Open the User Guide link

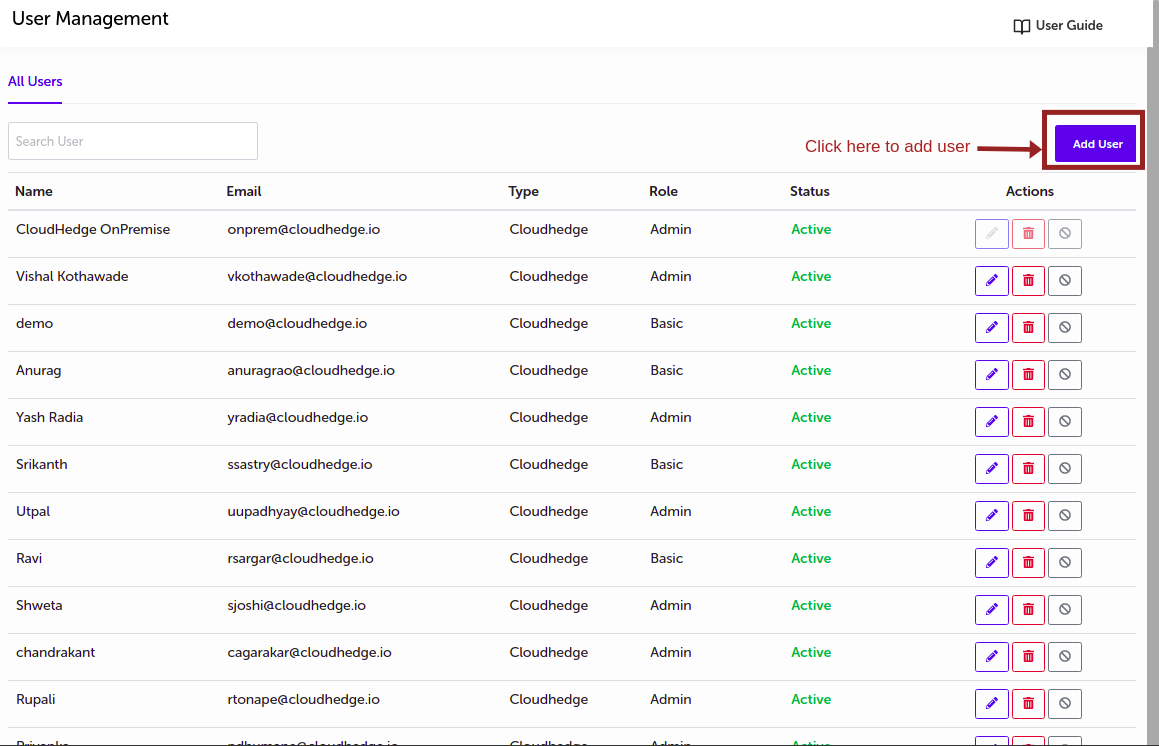click(x=1068, y=26)
